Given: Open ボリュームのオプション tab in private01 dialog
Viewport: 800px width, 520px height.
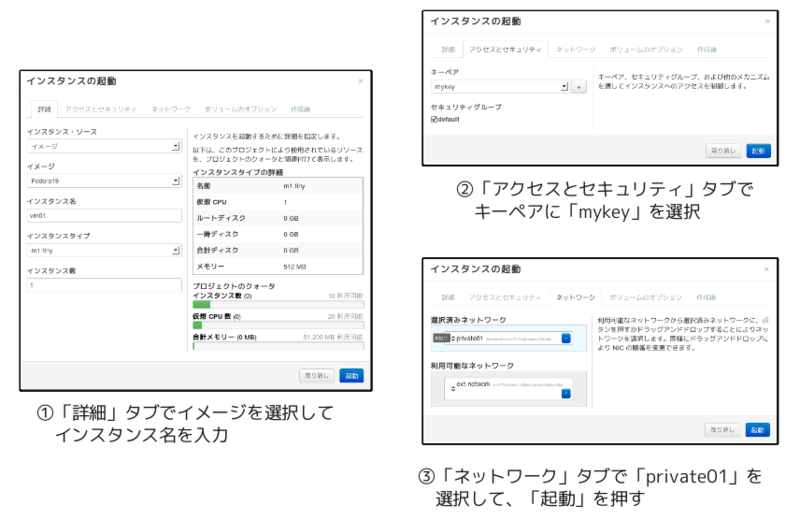Looking at the screenshot, I should (645, 298).
